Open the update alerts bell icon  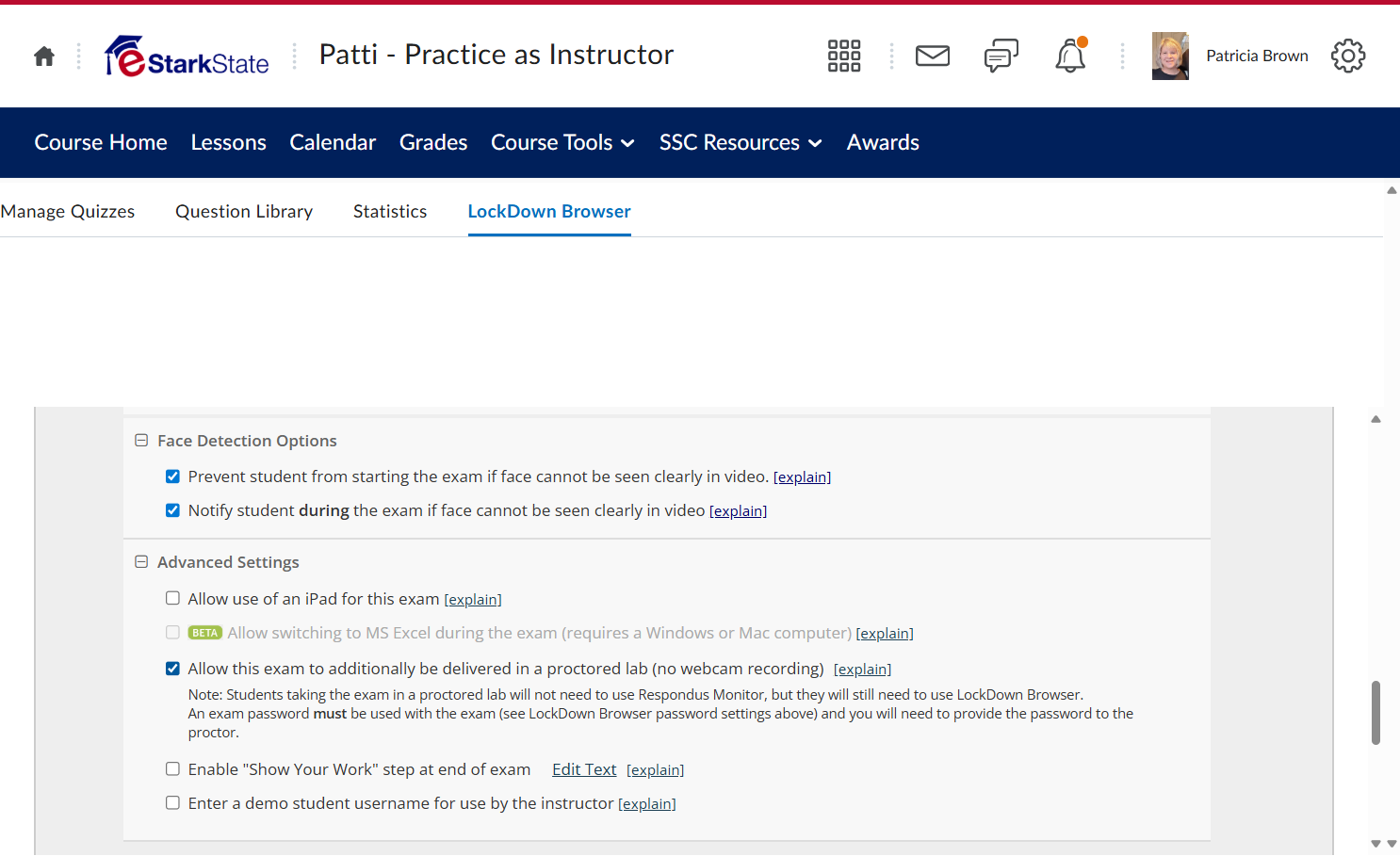pos(1070,57)
